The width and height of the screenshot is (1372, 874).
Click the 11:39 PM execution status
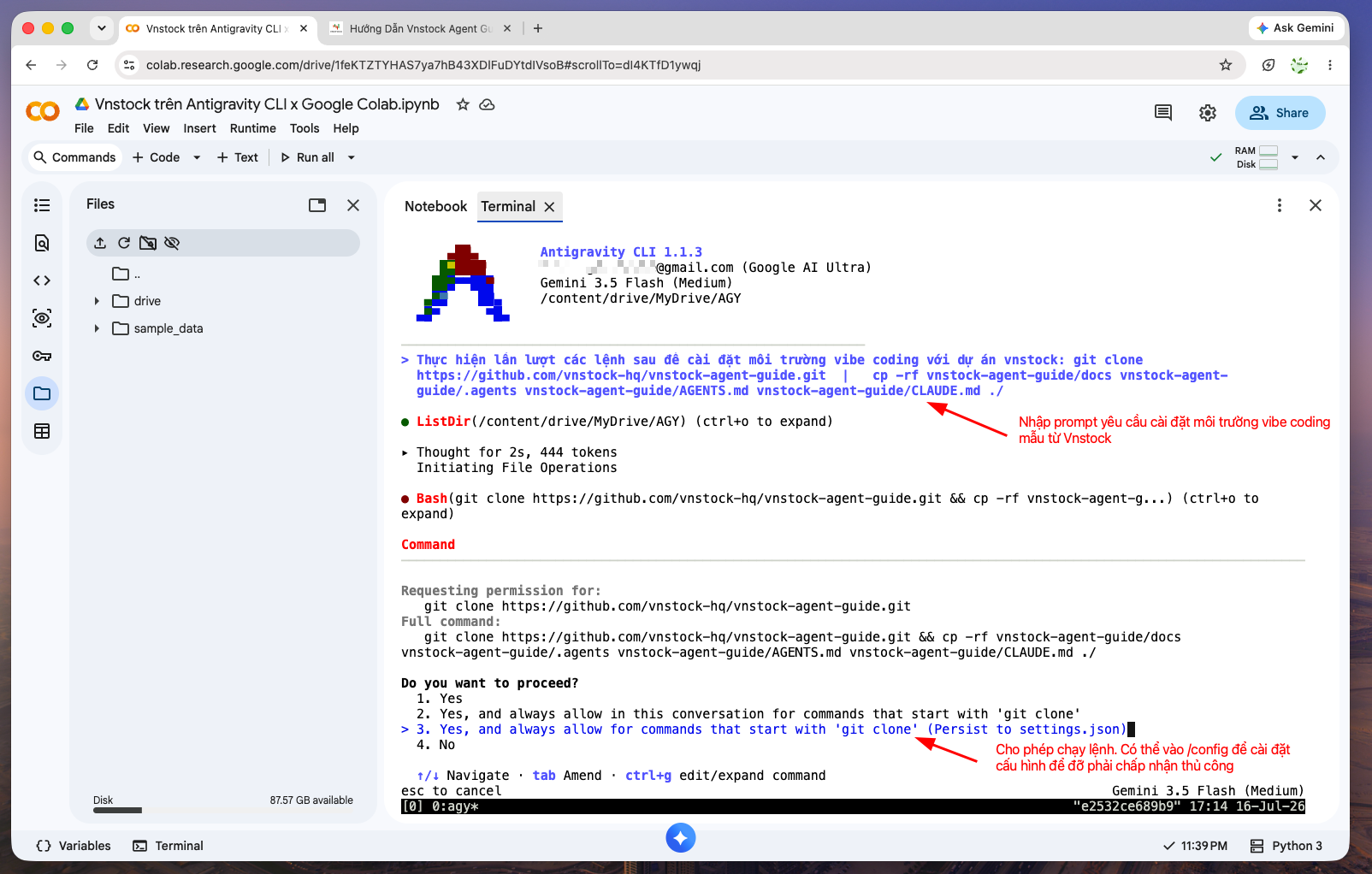[1196, 846]
